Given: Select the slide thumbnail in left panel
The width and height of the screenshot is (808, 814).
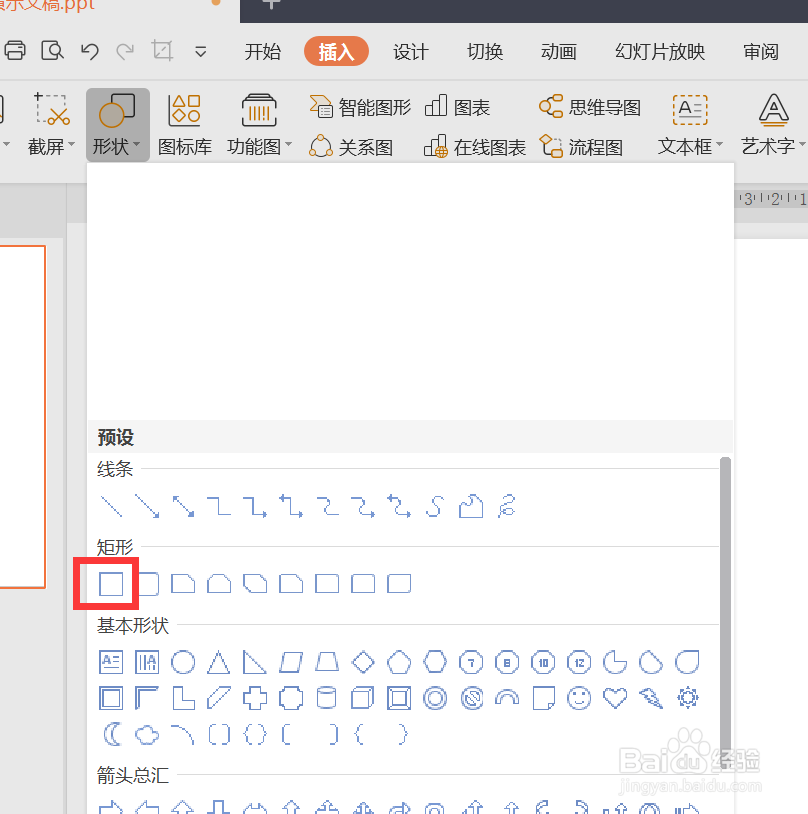Looking at the screenshot, I should click(22, 417).
